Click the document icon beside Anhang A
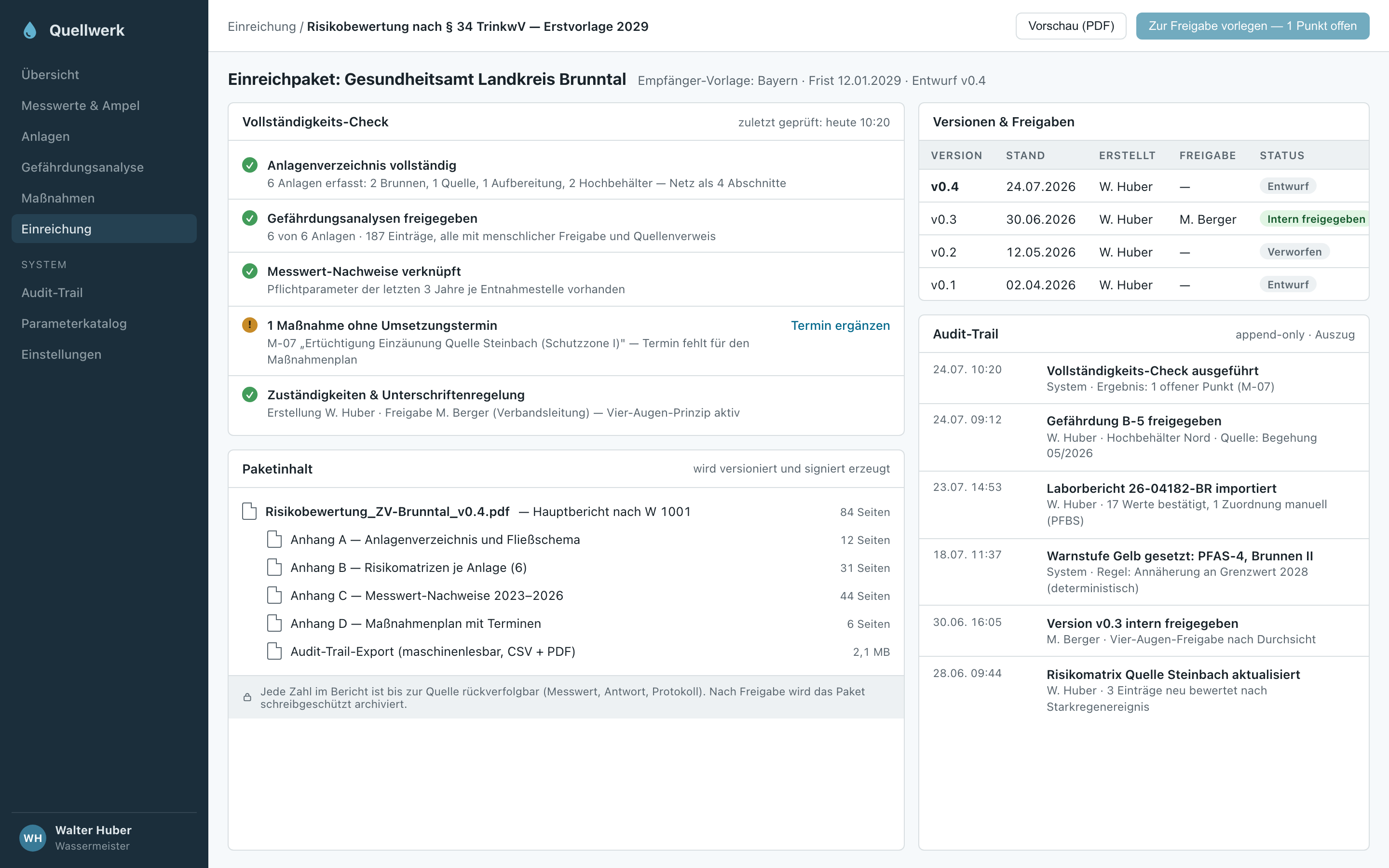Image resolution: width=1389 pixels, height=868 pixels. [274, 539]
